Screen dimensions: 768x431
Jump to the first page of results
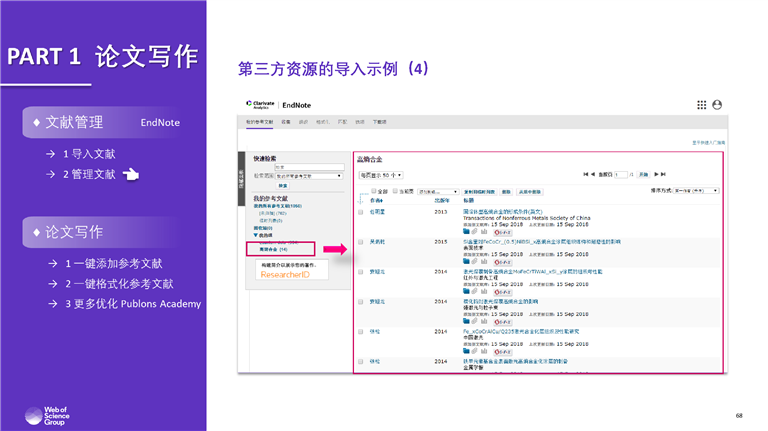coord(586,174)
